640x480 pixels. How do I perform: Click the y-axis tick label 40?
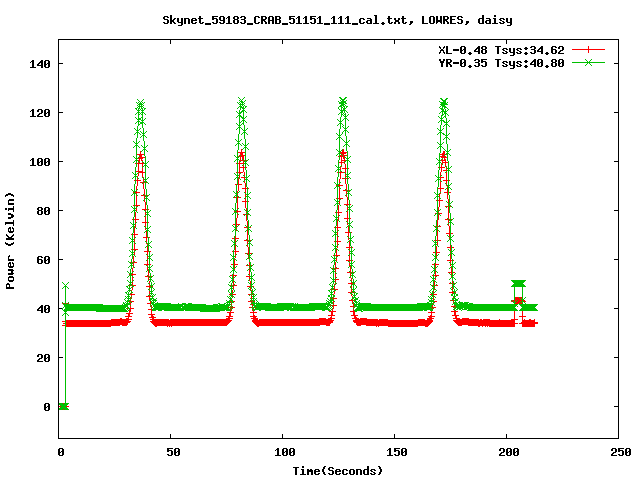43,309
